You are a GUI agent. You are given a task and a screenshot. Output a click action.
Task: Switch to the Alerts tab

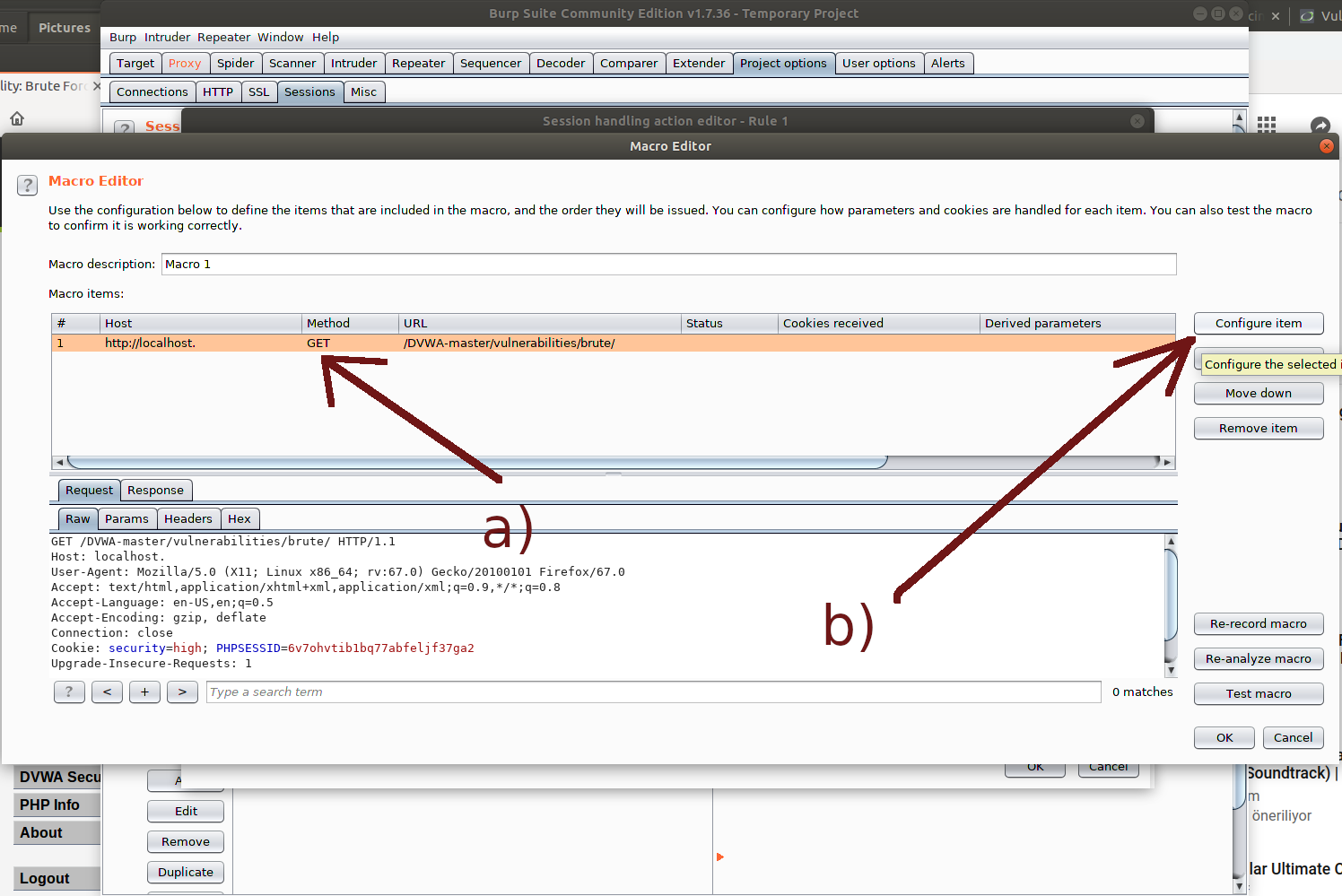(x=948, y=63)
